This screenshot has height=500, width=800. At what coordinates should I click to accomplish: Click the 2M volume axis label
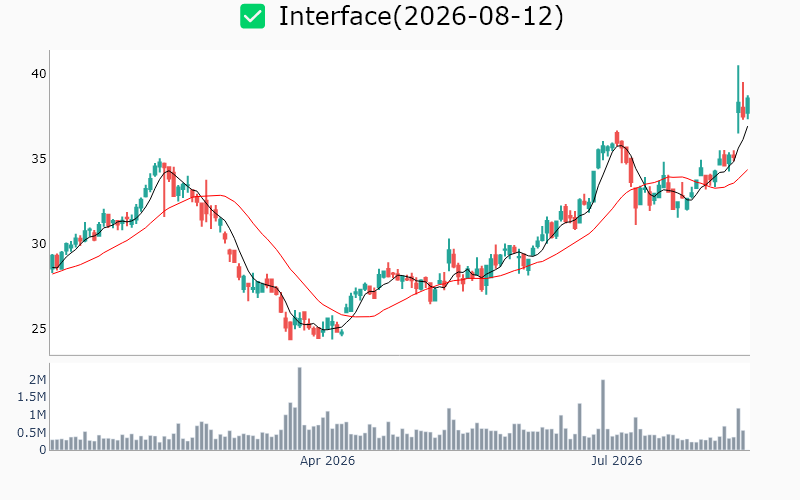[x=38, y=380]
